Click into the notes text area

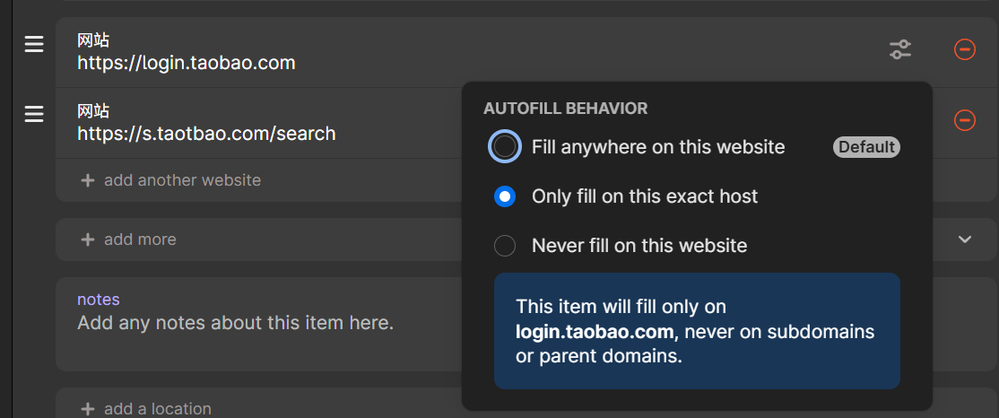(235, 323)
